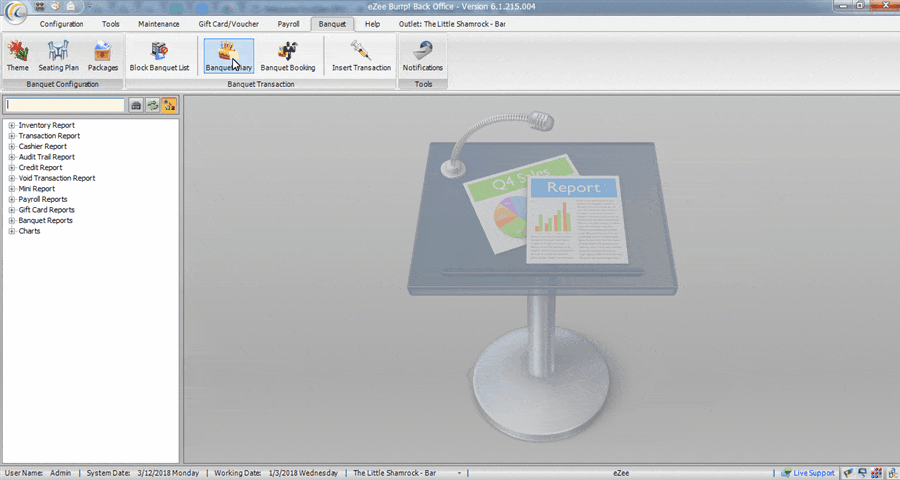Open the Banquet Diary

[228, 56]
